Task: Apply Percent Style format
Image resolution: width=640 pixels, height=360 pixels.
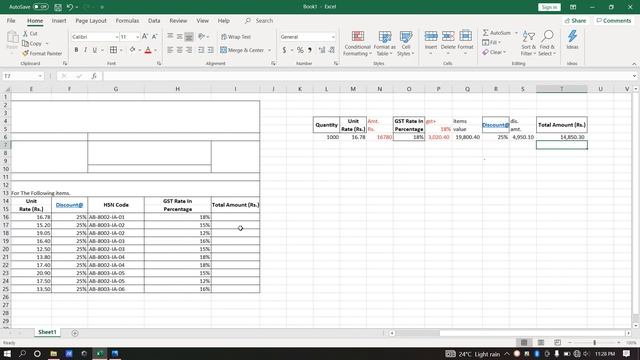Action: tap(300, 50)
